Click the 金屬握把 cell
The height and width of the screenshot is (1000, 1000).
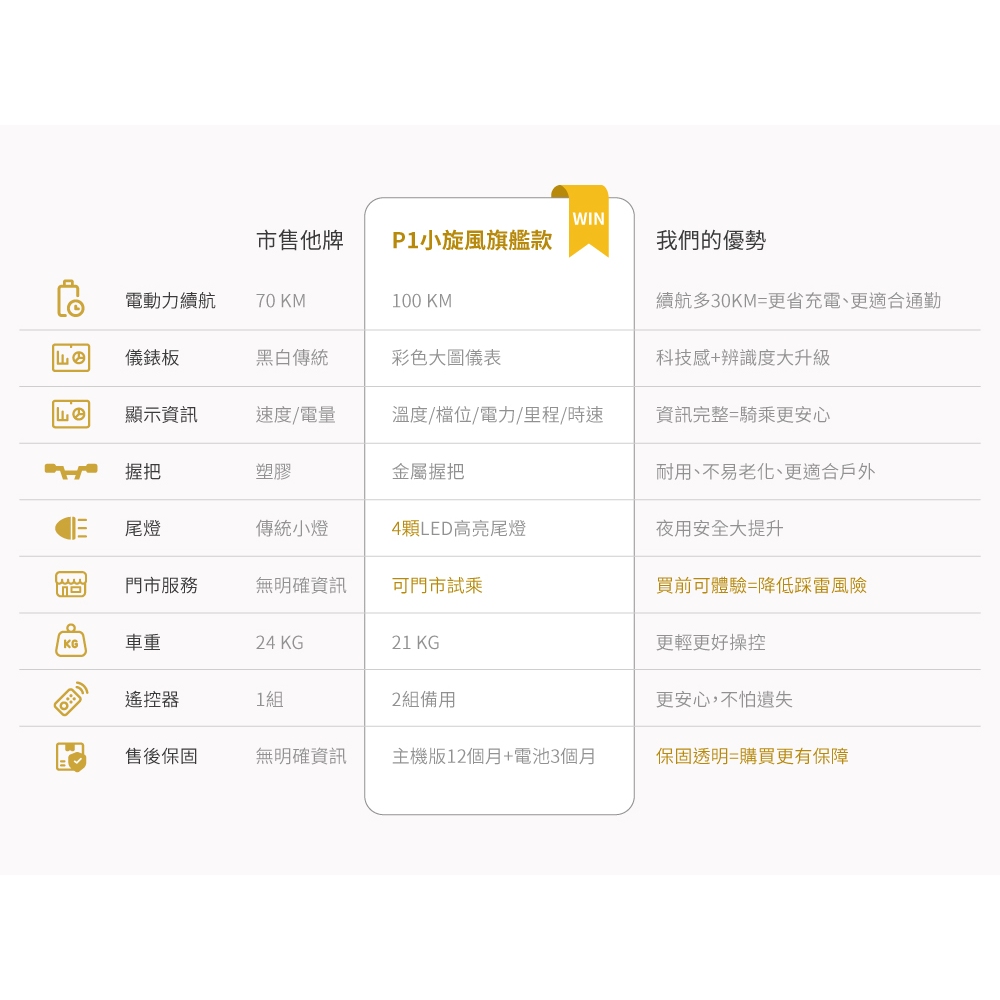428,471
